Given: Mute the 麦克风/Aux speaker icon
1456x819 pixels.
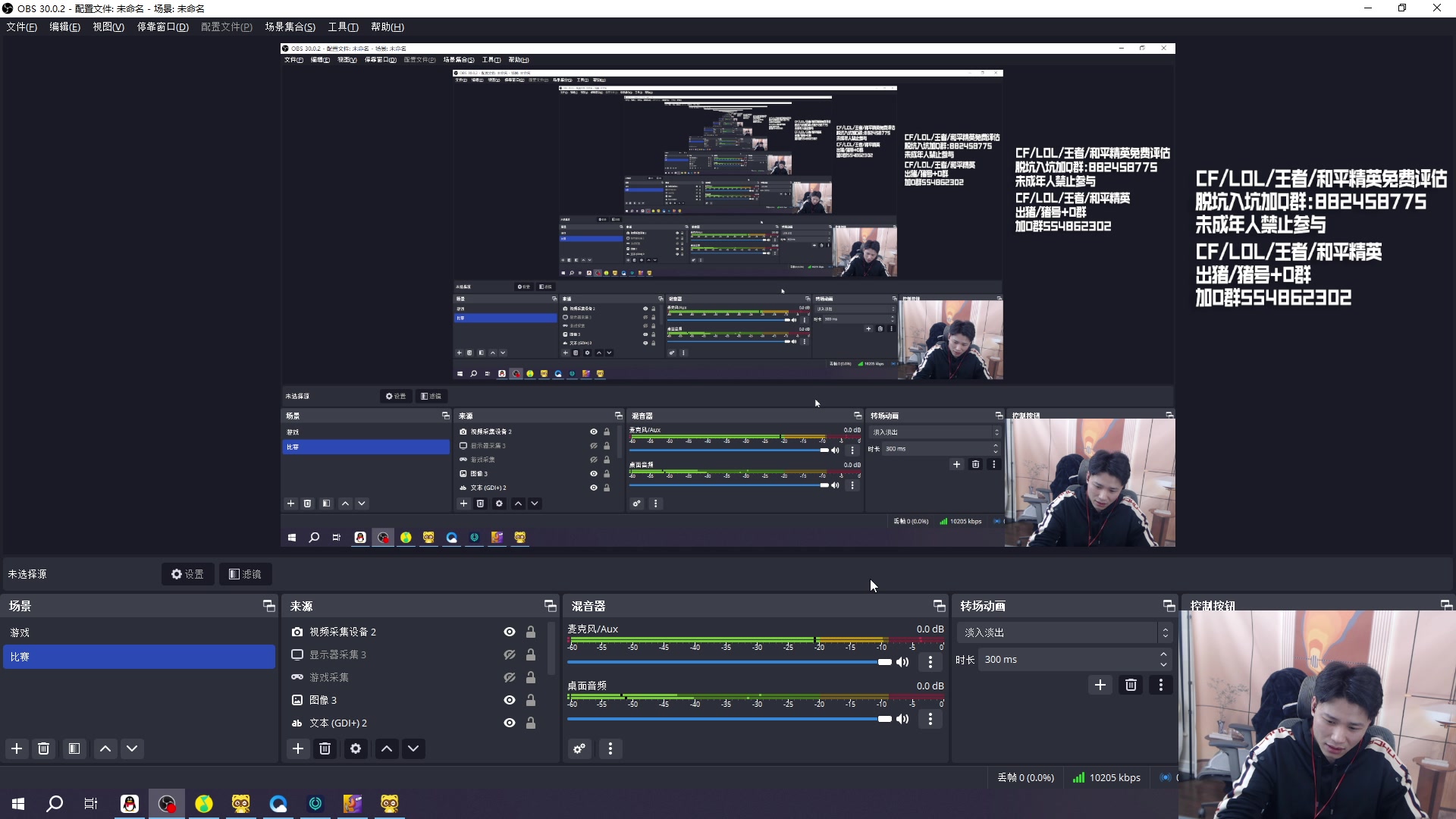Looking at the screenshot, I should pos(902,662).
